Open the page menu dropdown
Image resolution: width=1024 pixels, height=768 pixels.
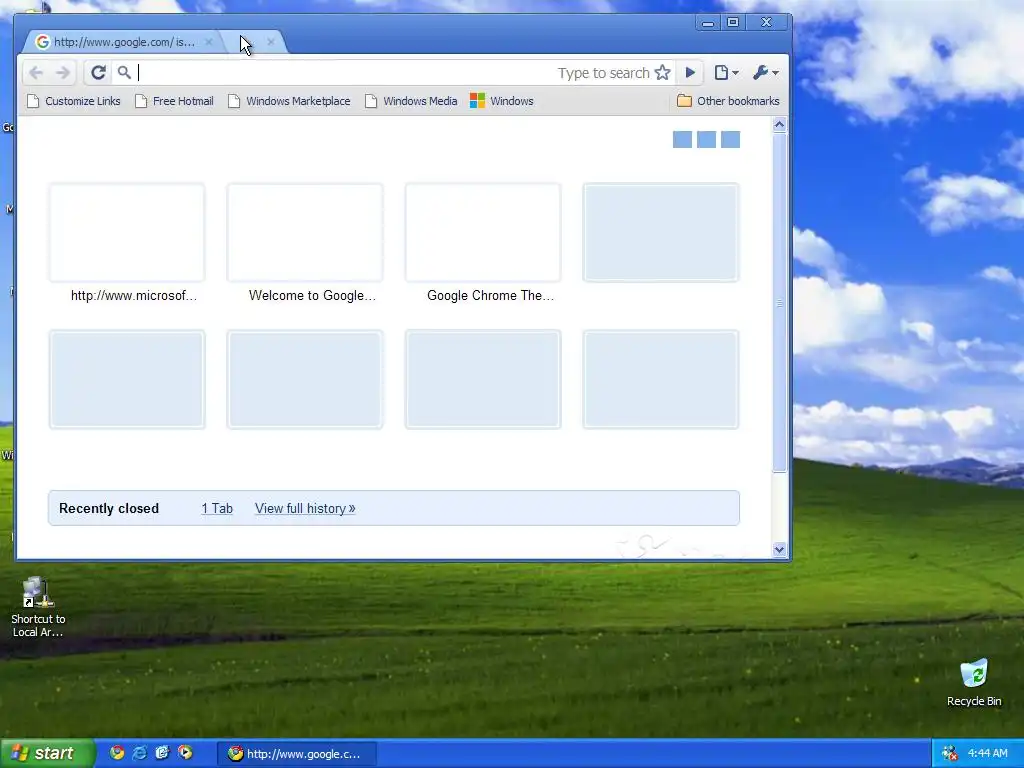point(726,72)
